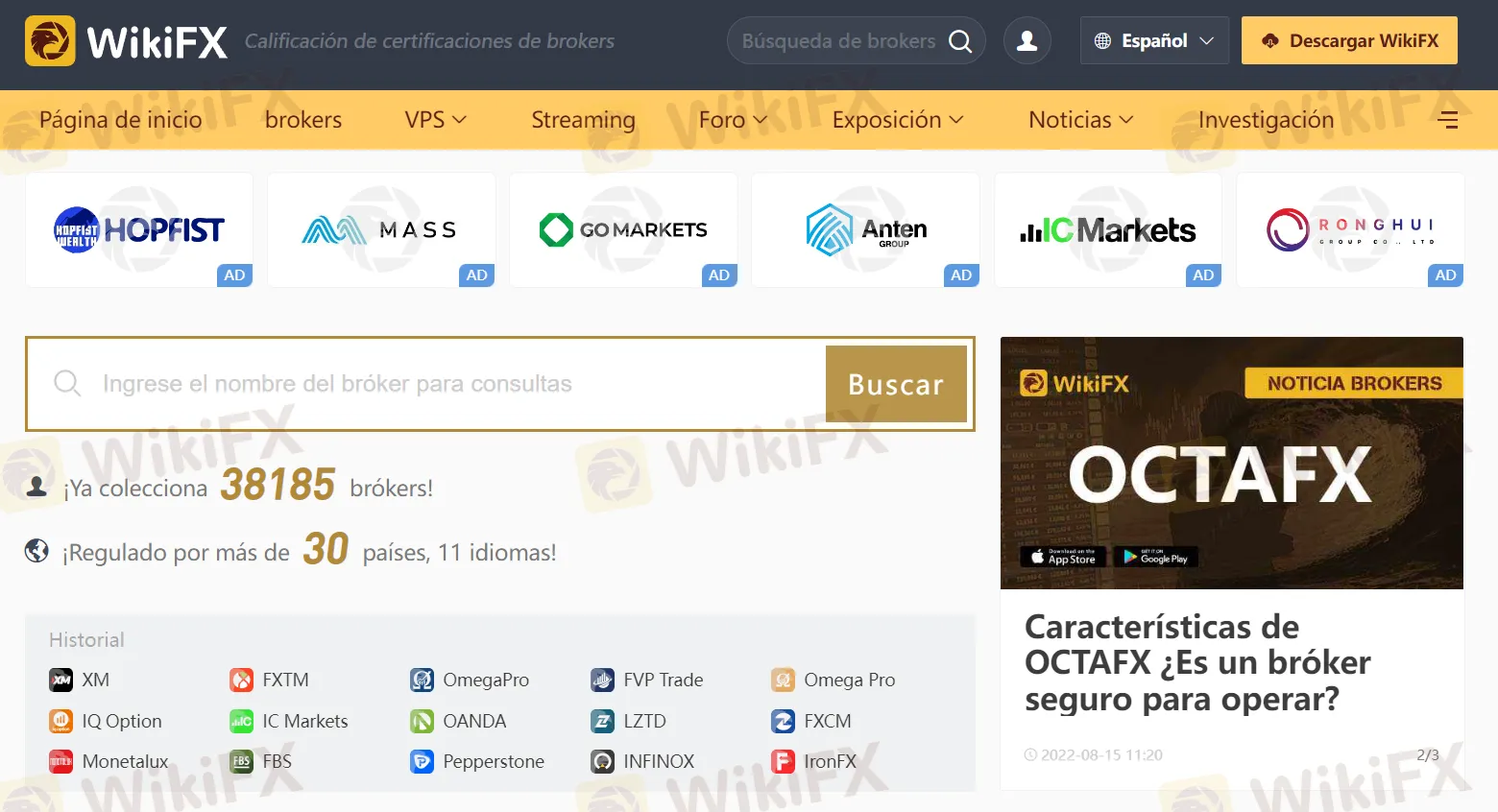This screenshot has height=812, width=1498.
Task: Open the Pepperstone broker icon
Action: click(x=422, y=760)
